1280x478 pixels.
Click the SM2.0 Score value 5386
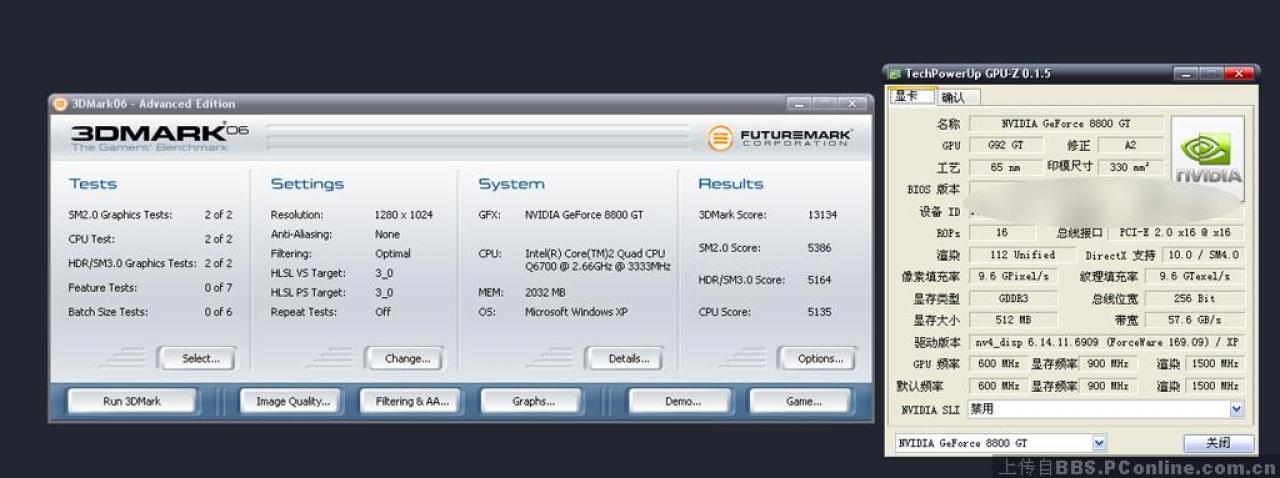(819, 248)
